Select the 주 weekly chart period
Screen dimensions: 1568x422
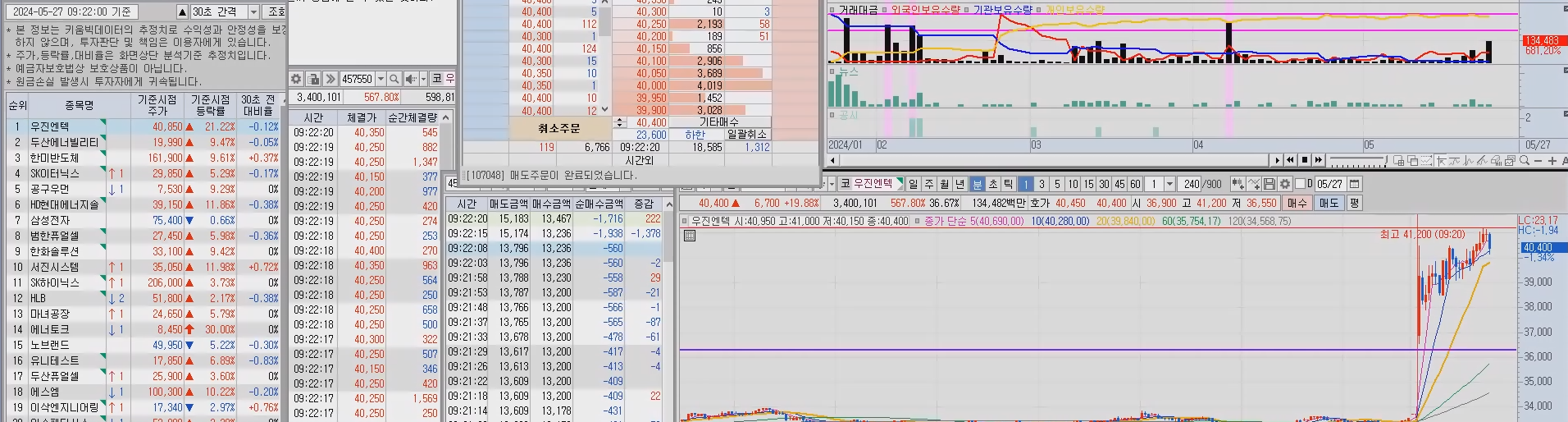tap(929, 184)
